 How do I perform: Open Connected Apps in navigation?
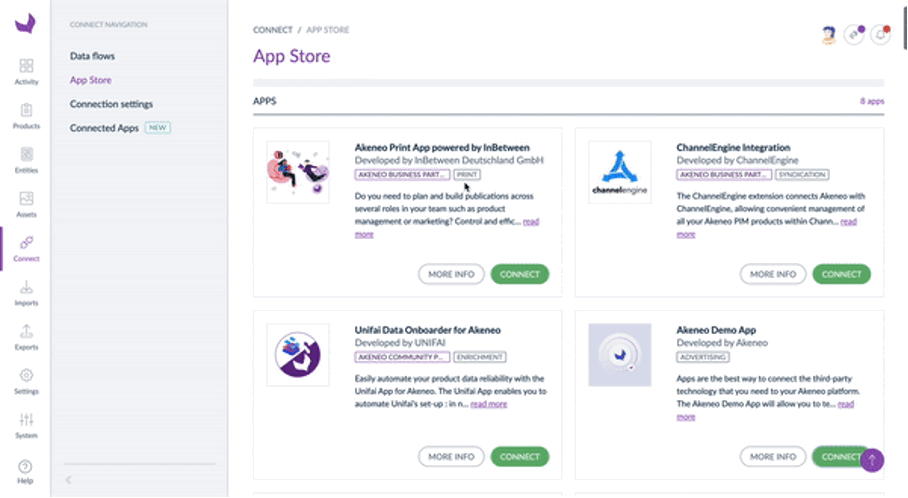104,128
